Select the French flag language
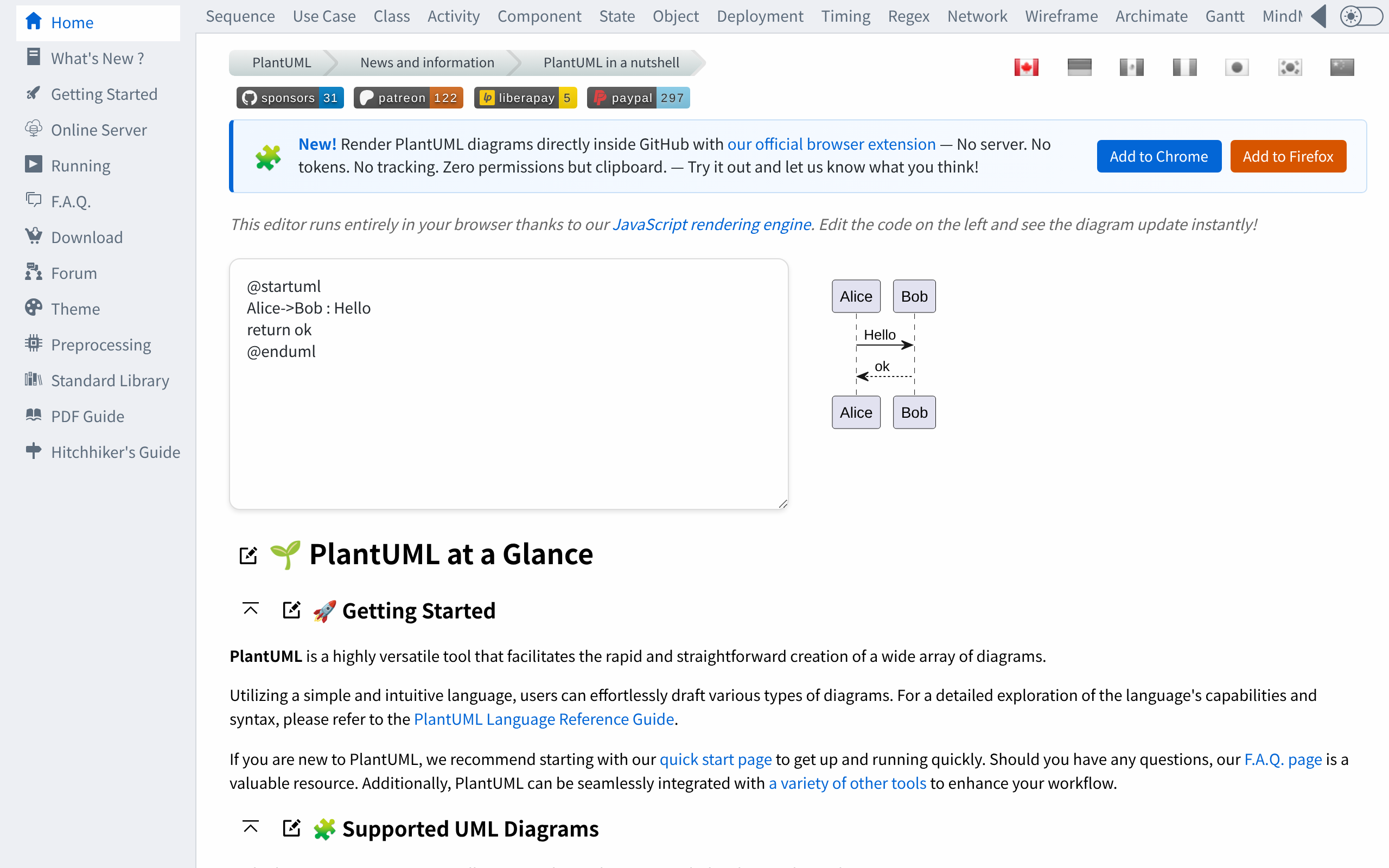This screenshot has height=868, width=1389. pos(1184,67)
